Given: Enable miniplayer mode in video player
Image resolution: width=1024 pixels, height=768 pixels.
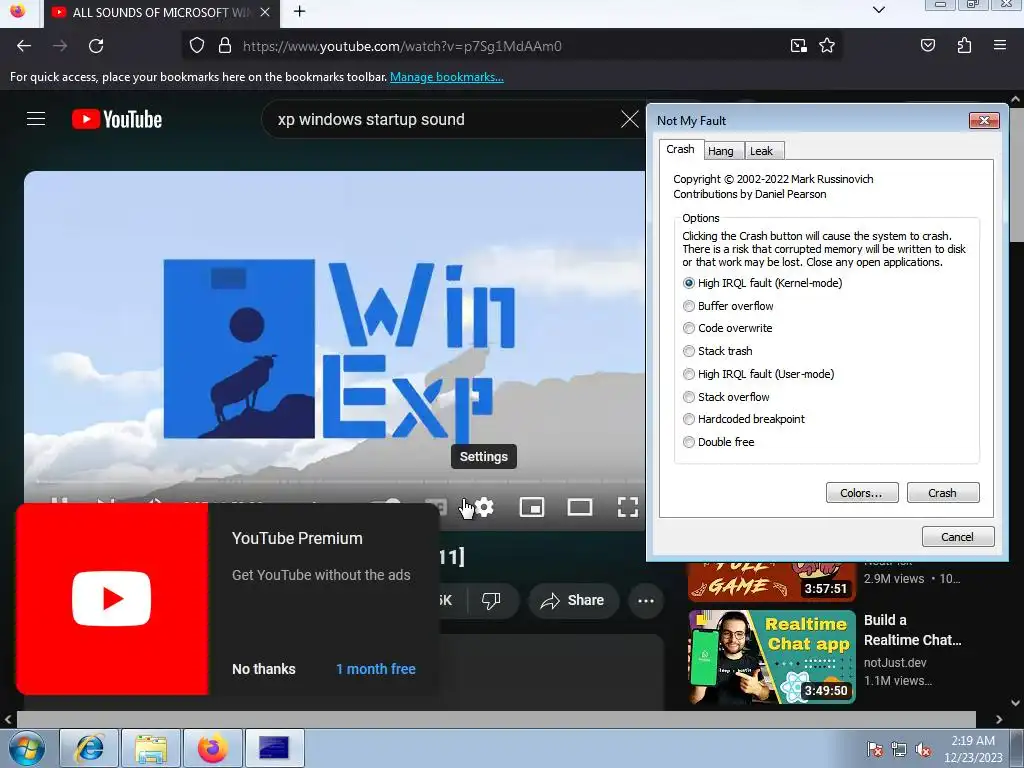Looking at the screenshot, I should (532, 507).
